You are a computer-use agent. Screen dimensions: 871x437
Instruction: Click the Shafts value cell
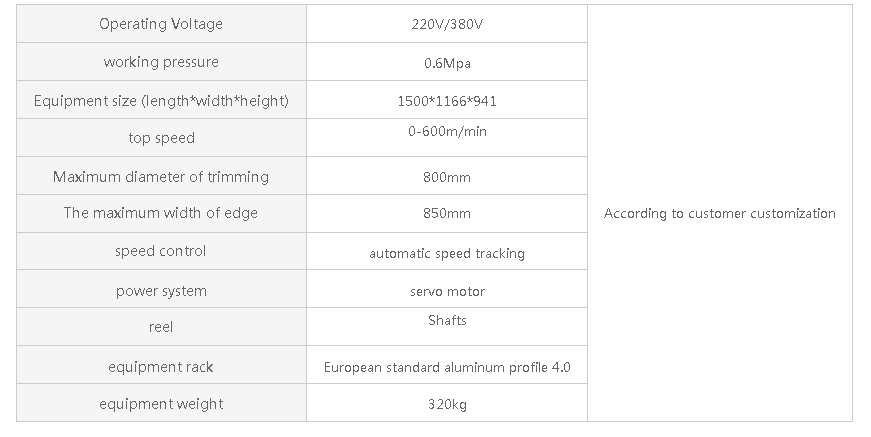pyautogui.click(x=447, y=321)
